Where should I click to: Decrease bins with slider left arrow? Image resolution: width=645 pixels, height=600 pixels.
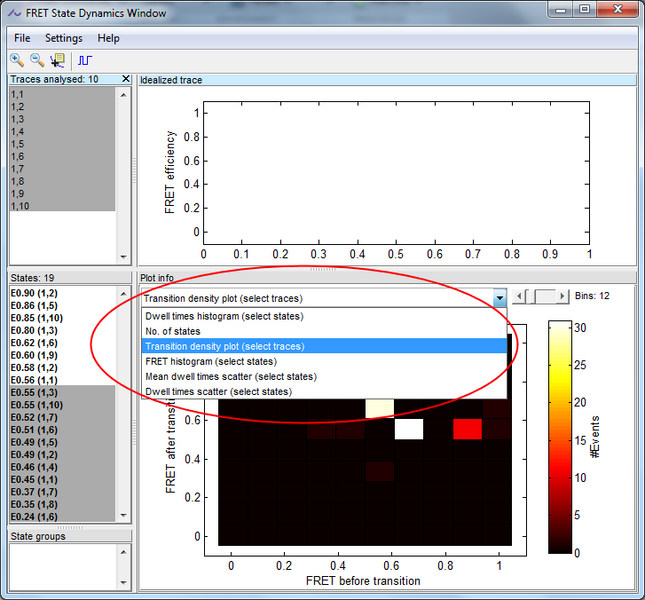click(x=518, y=297)
